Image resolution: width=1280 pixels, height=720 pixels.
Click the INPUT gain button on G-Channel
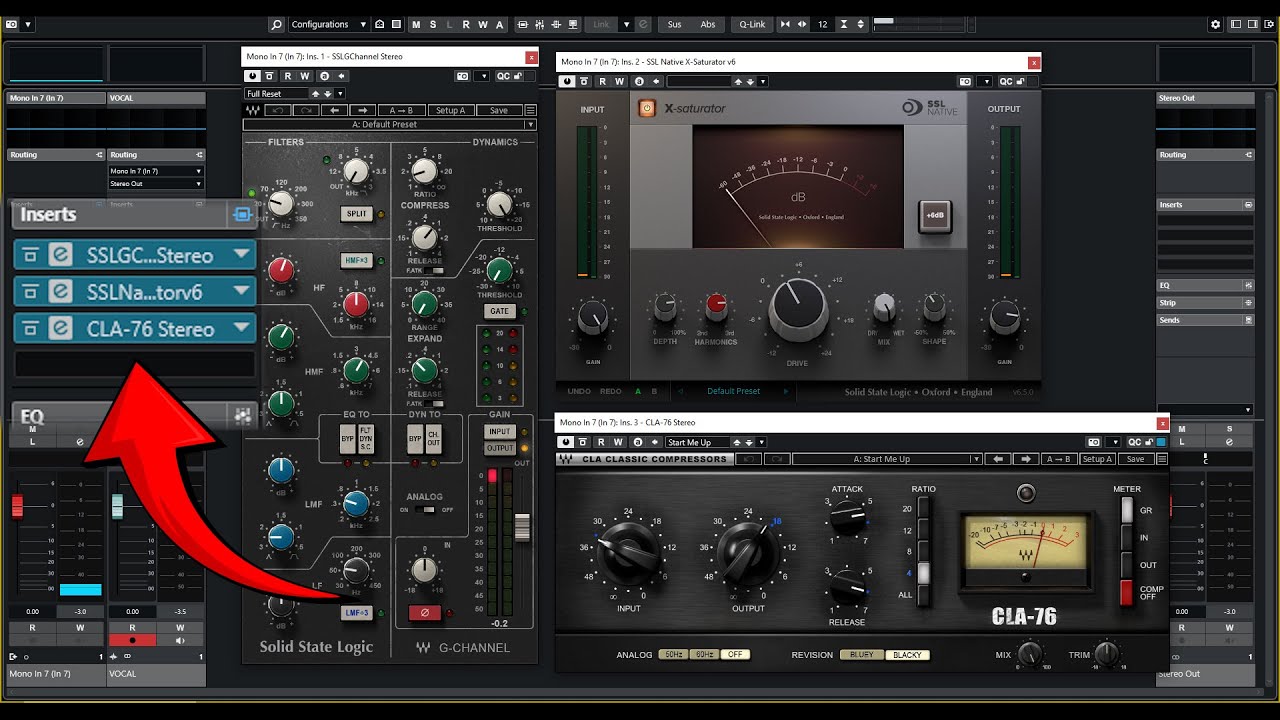point(499,432)
